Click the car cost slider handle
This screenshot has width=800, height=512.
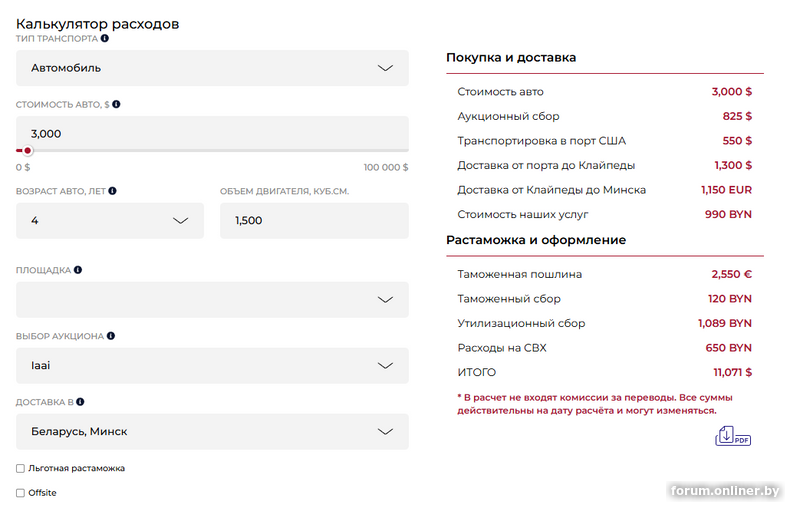[28, 151]
